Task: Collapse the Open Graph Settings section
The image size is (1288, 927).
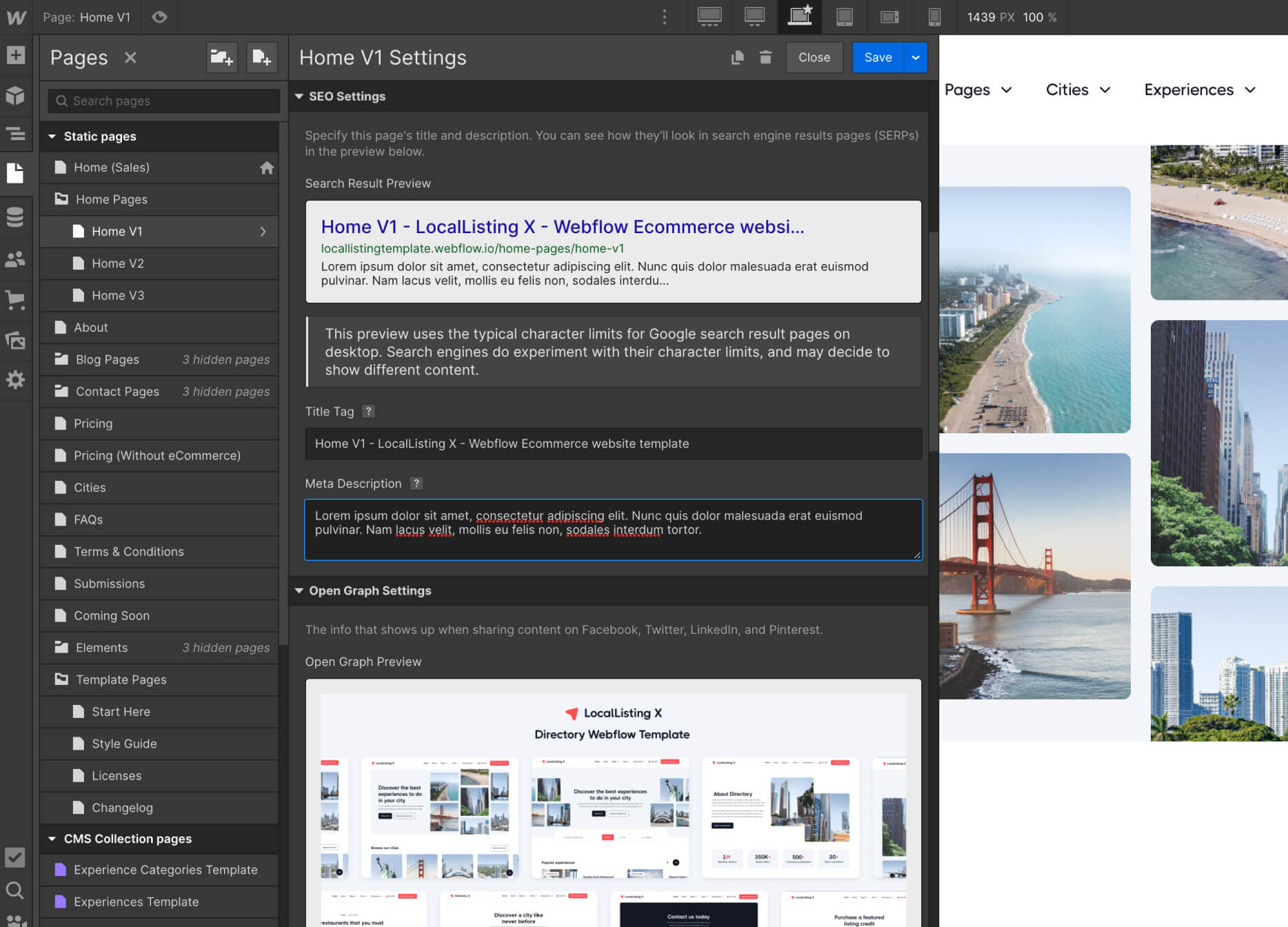Action: coord(300,591)
